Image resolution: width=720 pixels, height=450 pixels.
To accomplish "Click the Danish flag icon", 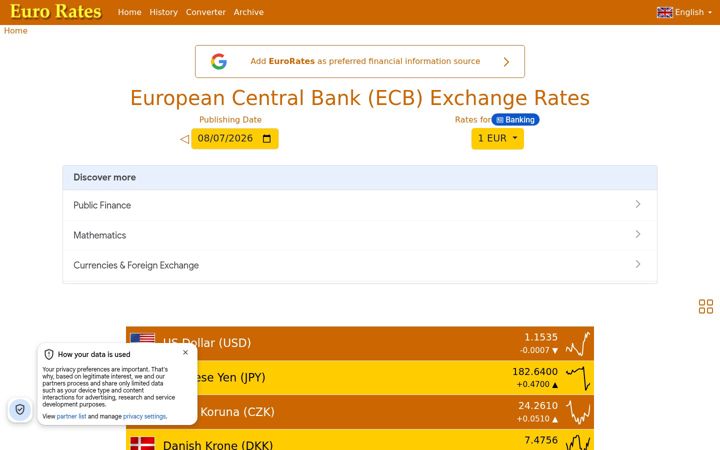I will [142, 444].
